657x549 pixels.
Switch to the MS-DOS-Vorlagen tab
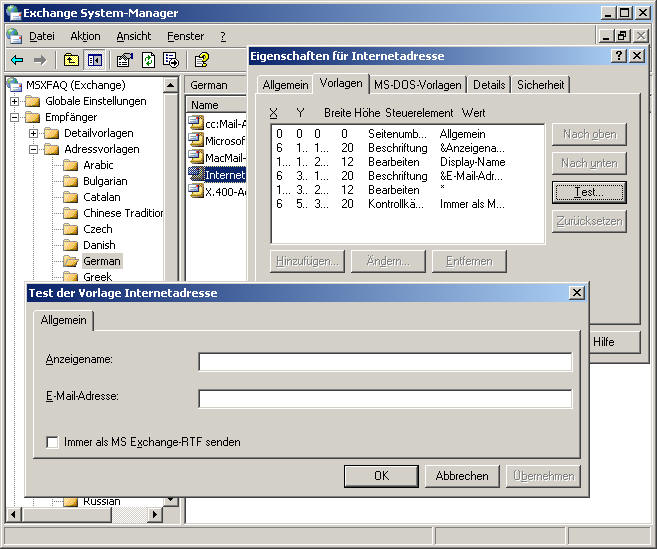pos(417,85)
